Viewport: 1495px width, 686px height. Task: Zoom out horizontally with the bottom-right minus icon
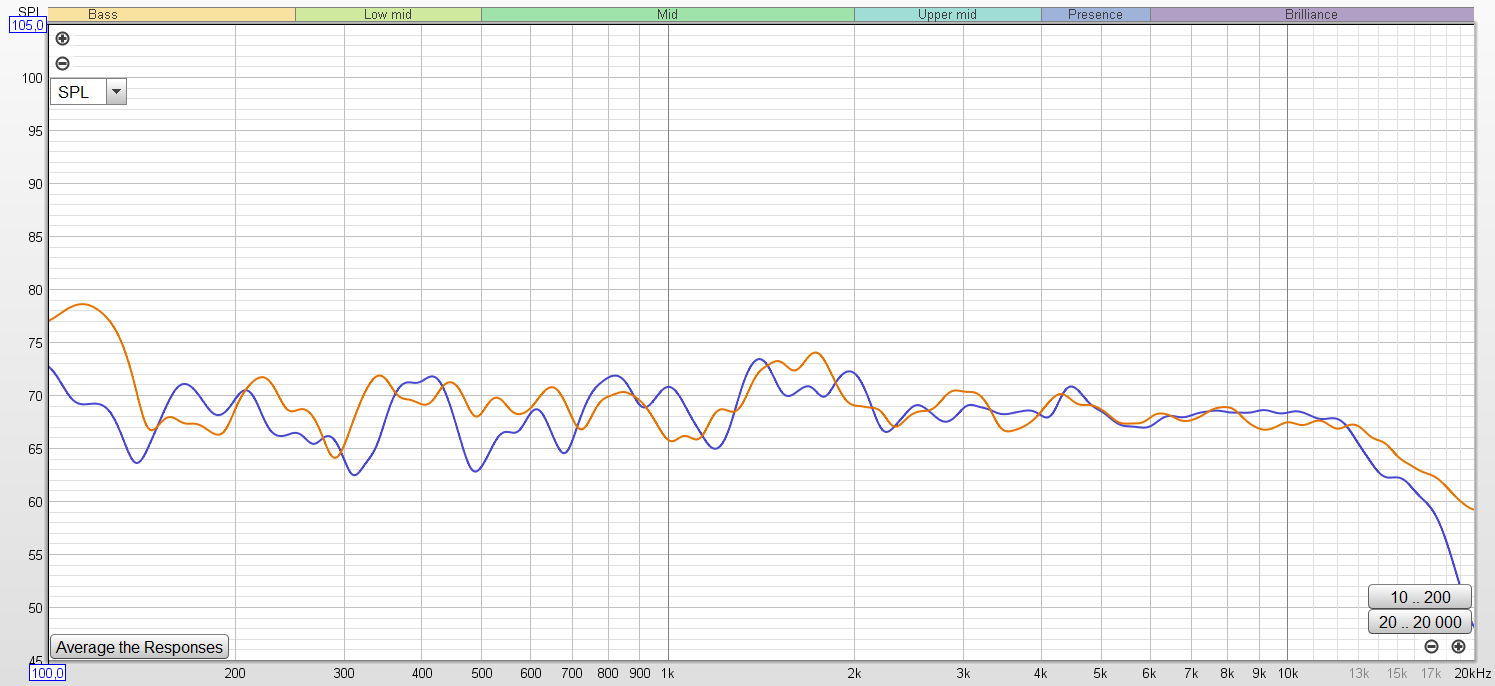(x=1432, y=647)
